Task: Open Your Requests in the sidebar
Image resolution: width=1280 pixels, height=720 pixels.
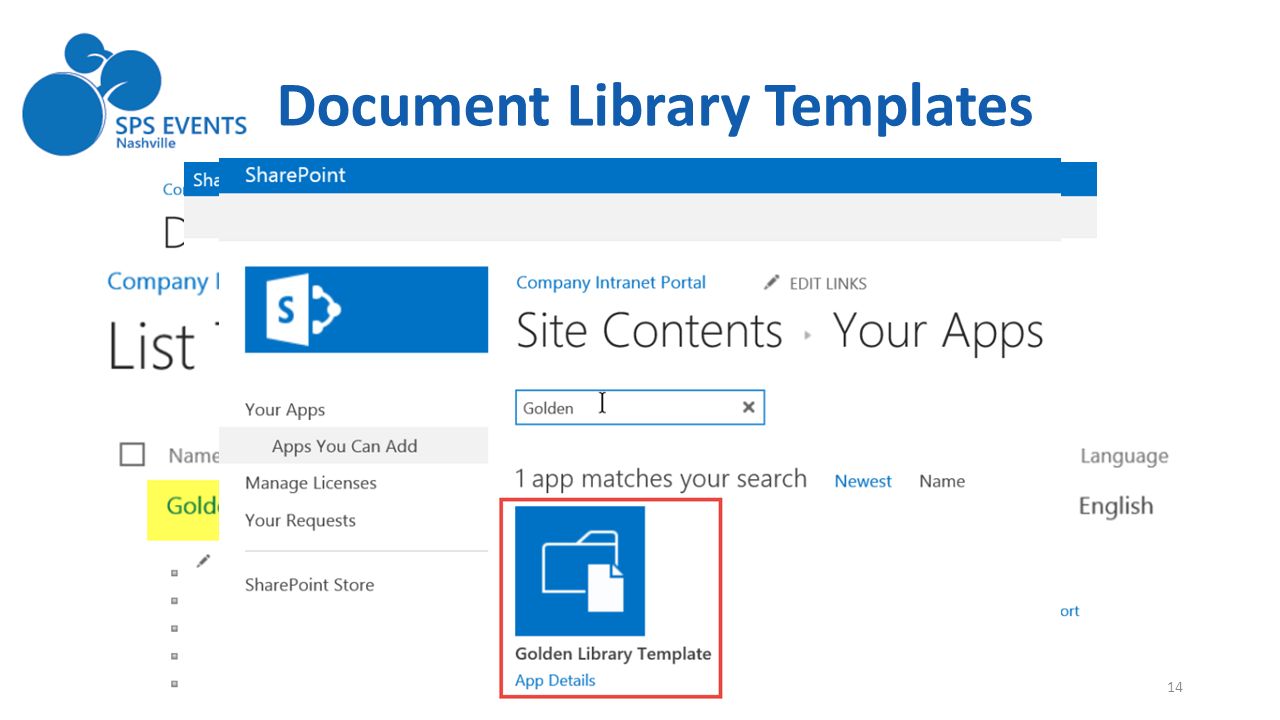Action: click(300, 520)
